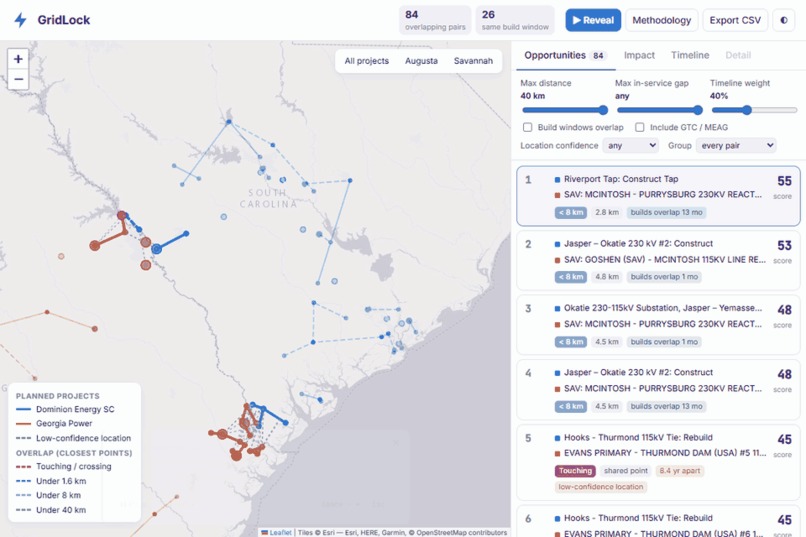The height and width of the screenshot is (537, 806).
Task: Select the Savannah map view filter
Action: 473,61
